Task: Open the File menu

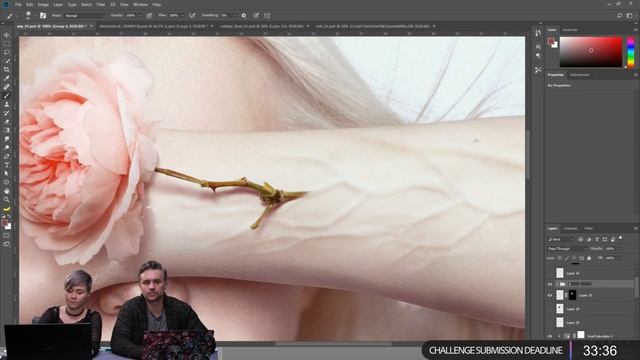Action: [18, 4]
